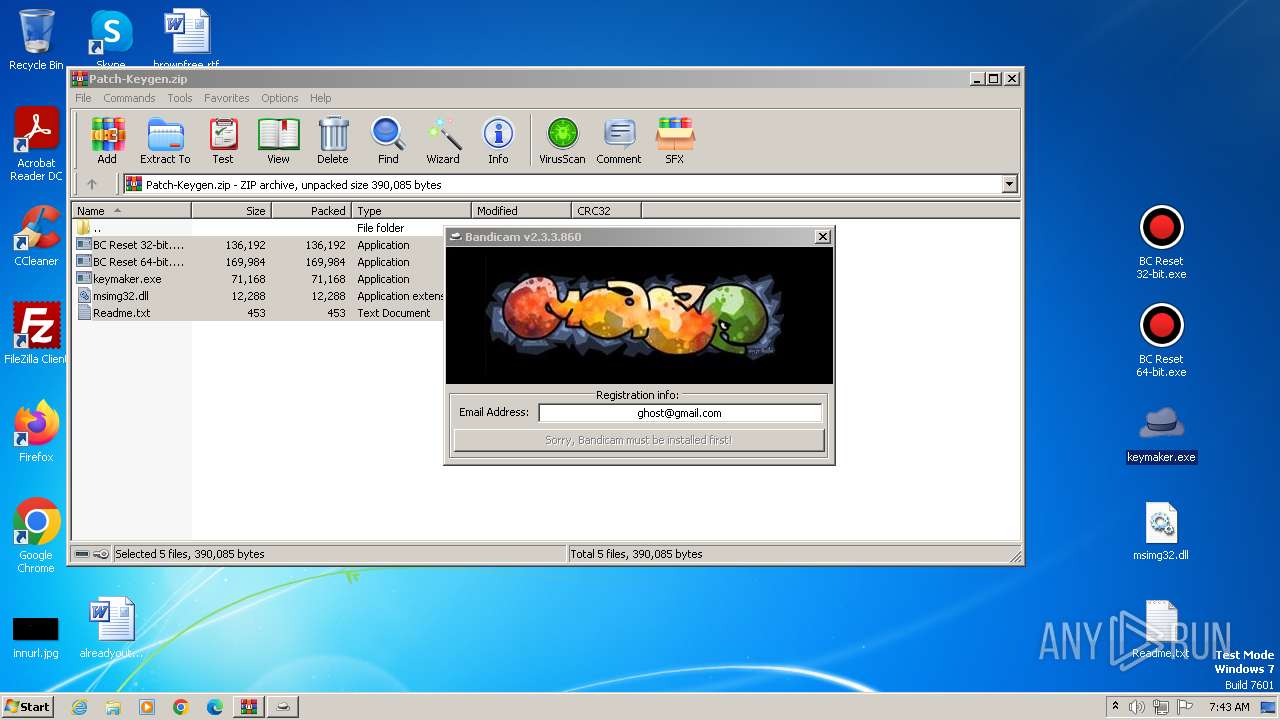Select keymaker.exe desktop icon
This screenshot has height=720, width=1280.
1161,434
